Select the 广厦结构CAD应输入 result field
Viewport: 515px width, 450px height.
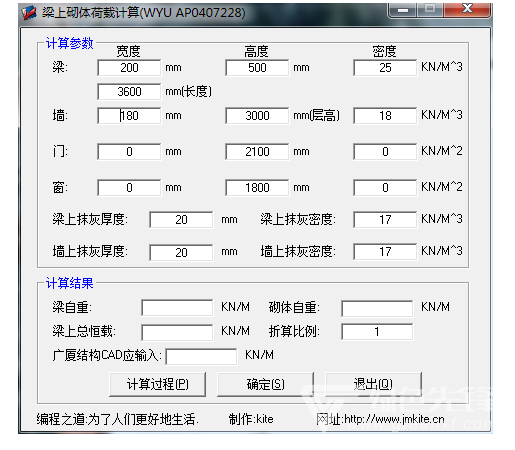pos(201,356)
